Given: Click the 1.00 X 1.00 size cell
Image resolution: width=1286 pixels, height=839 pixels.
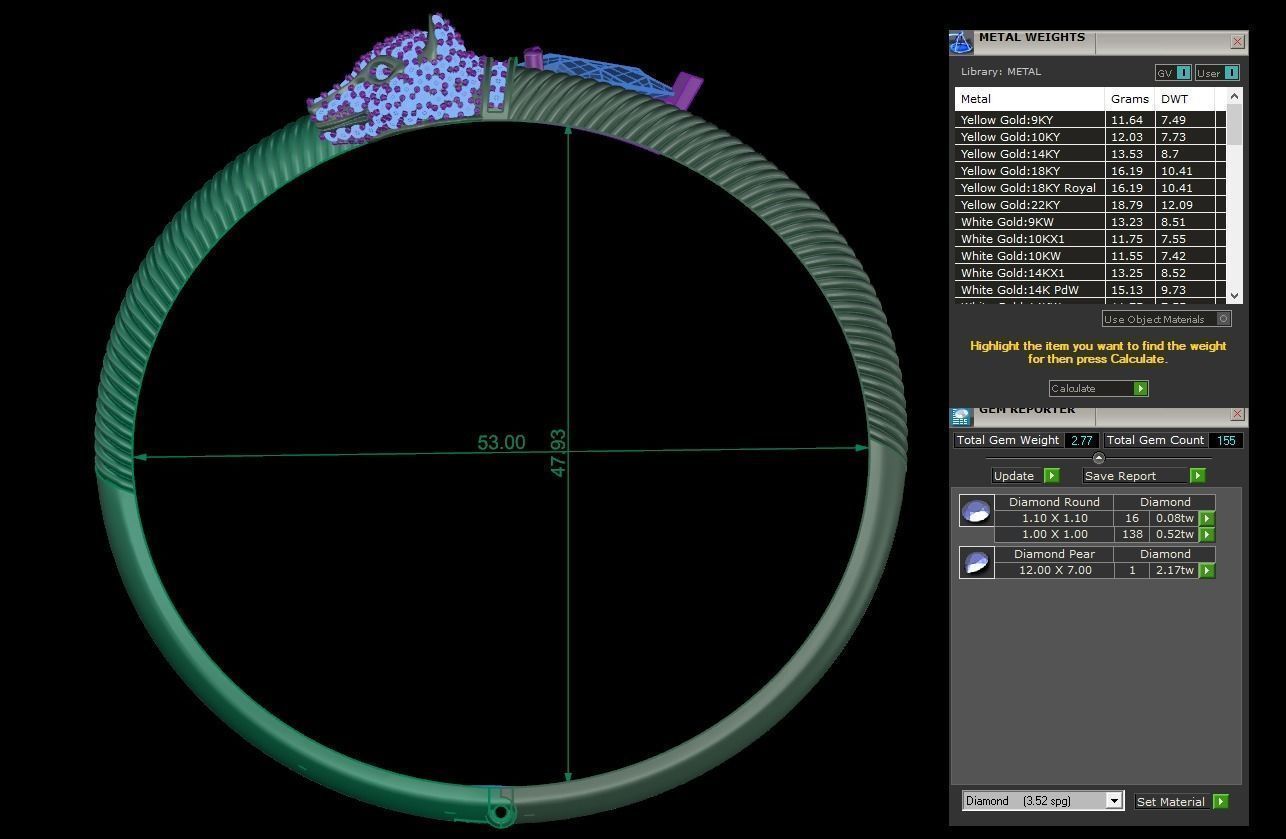Looking at the screenshot, I should [1054, 534].
